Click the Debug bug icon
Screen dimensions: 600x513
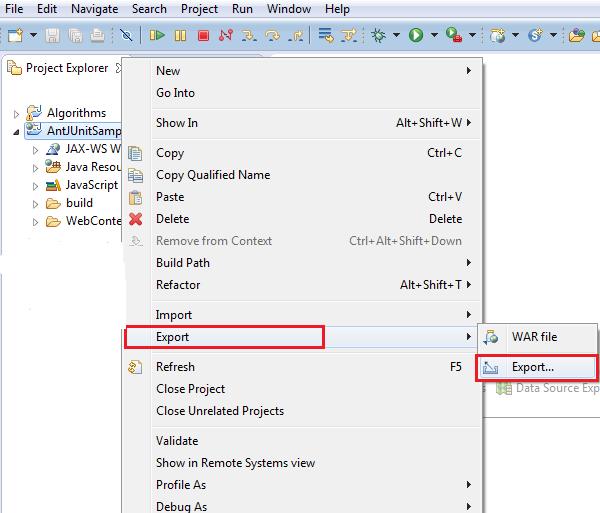pos(378,36)
